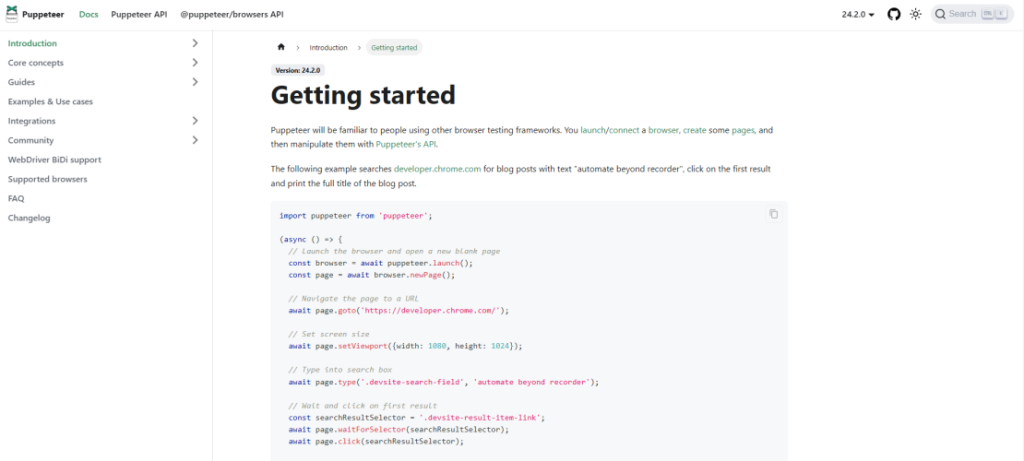Click the puppeteer.launch() code line
Screen dimensions: 1024x461
[380, 263]
